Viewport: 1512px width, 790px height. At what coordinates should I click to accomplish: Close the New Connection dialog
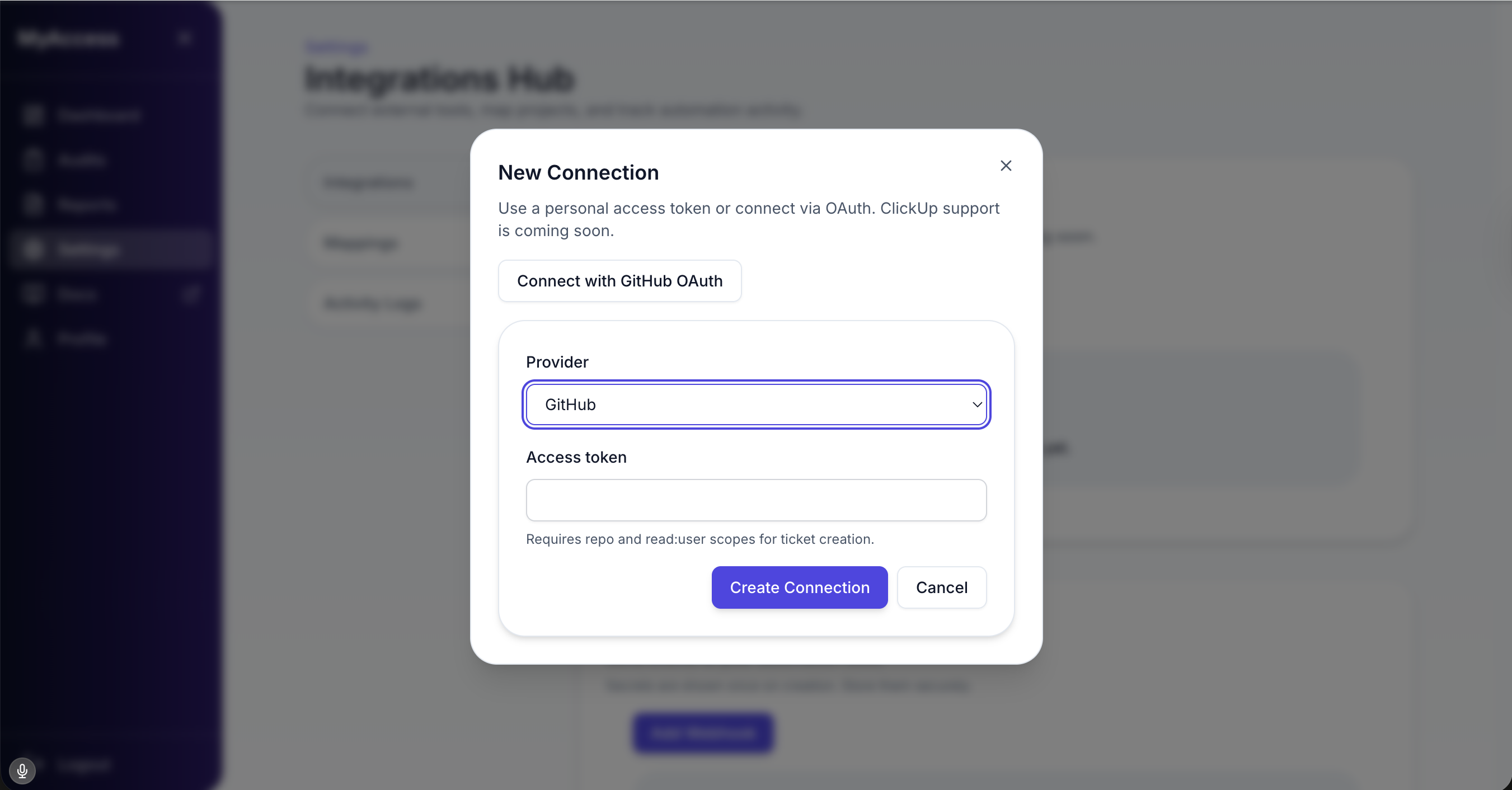pyautogui.click(x=1006, y=165)
